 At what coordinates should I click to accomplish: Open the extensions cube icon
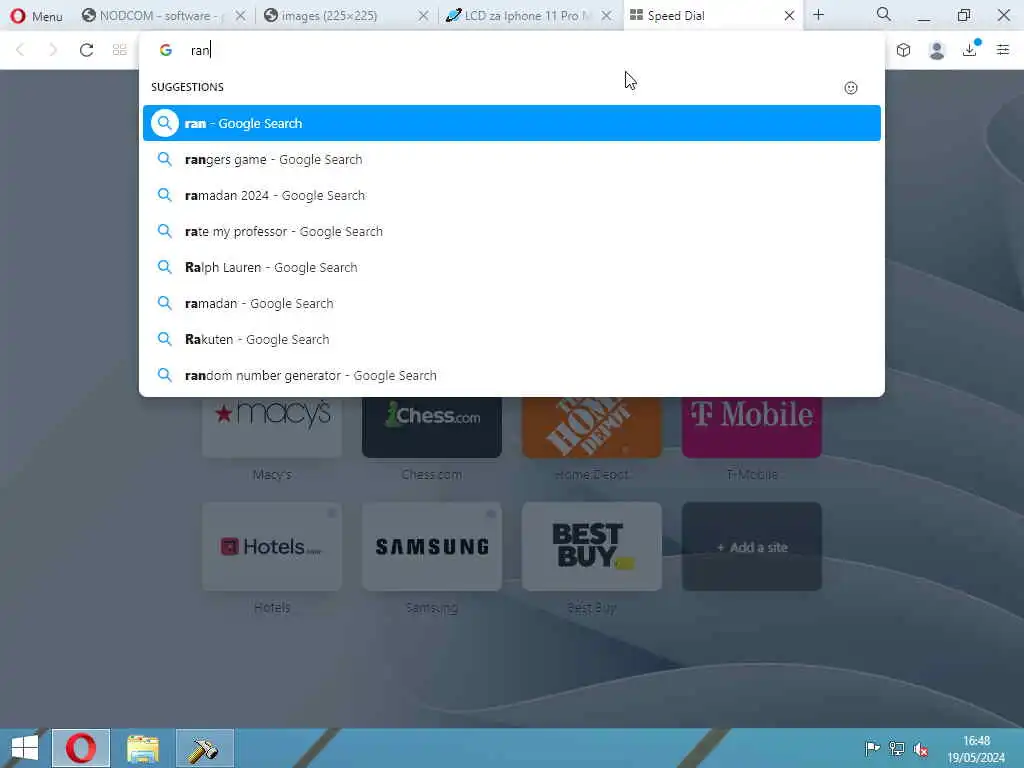pos(903,50)
